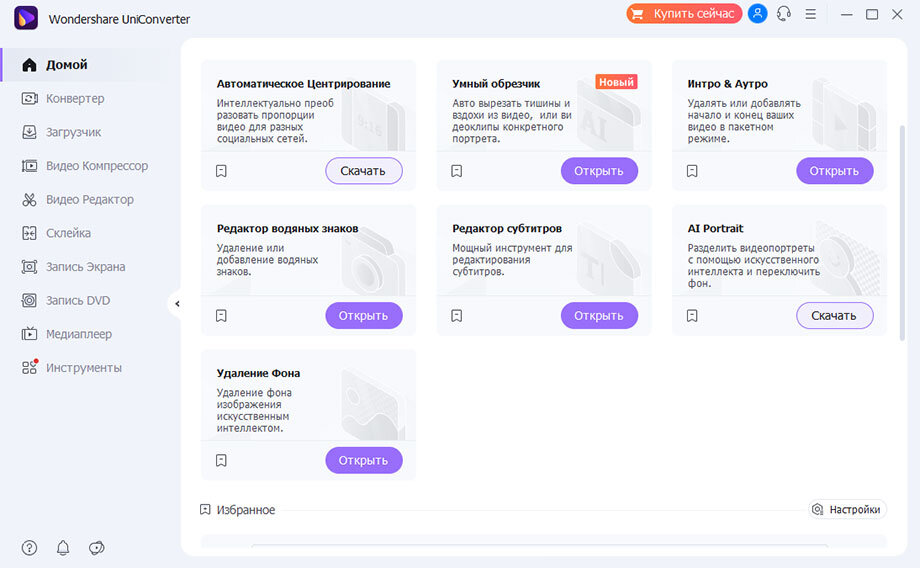
Task: Bookmark the Умный обрезчик tool
Action: 457,171
